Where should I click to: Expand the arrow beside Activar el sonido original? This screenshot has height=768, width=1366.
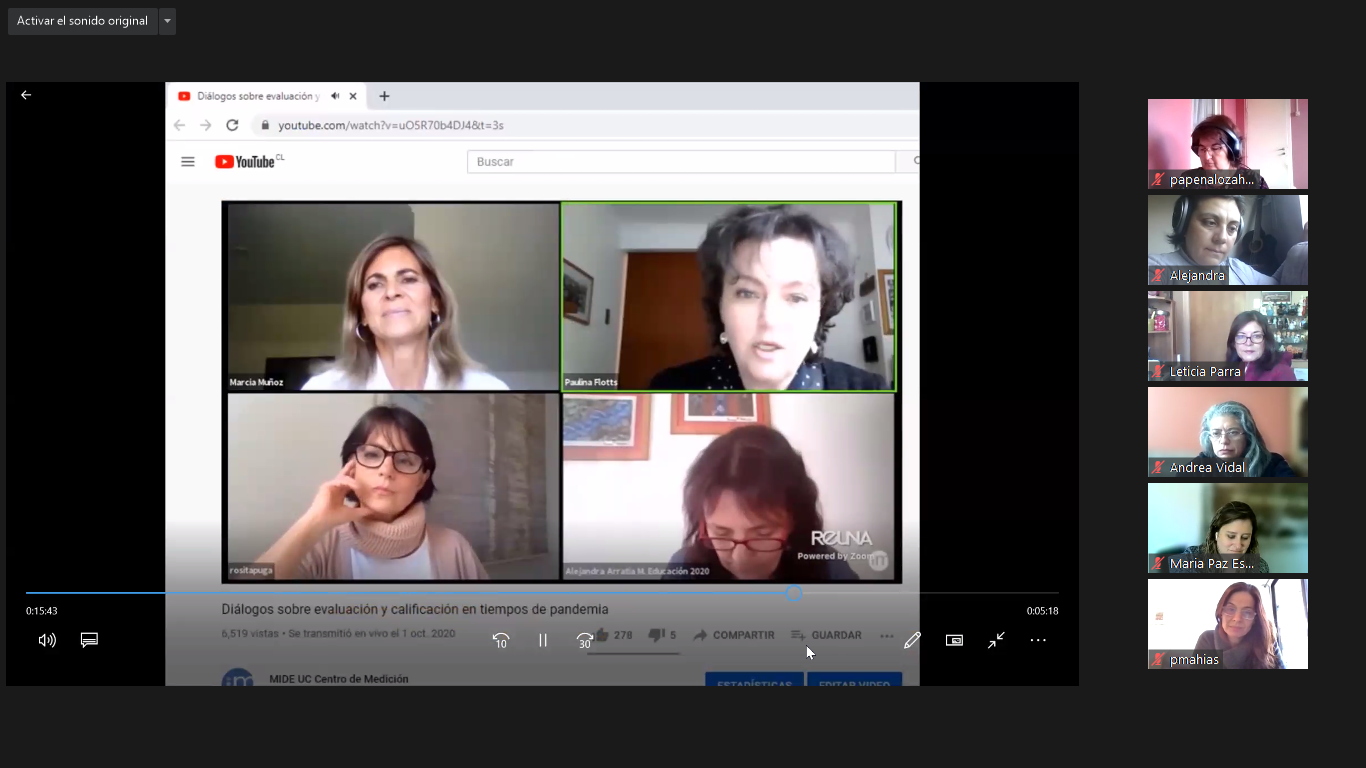coord(167,21)
